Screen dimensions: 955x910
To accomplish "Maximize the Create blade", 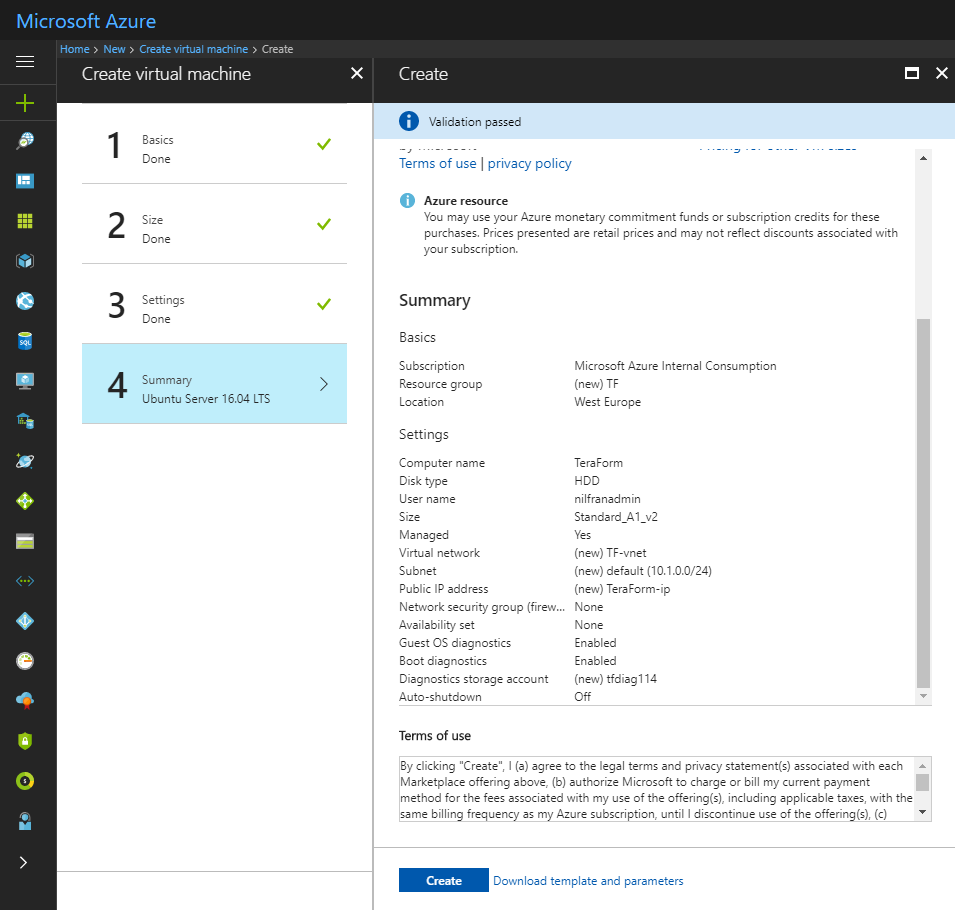I will pos(912,74).
